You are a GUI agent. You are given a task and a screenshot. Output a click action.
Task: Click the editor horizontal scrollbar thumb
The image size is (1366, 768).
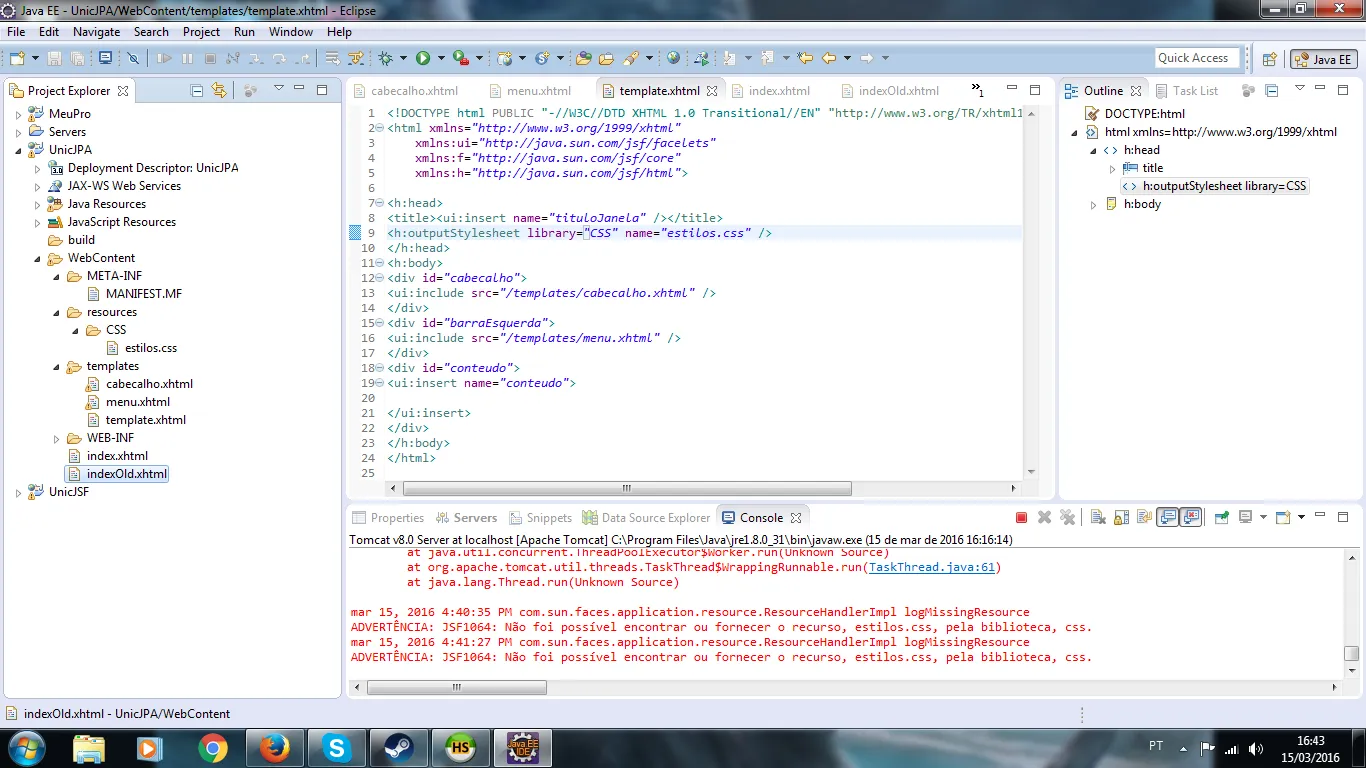pos(626,489)
